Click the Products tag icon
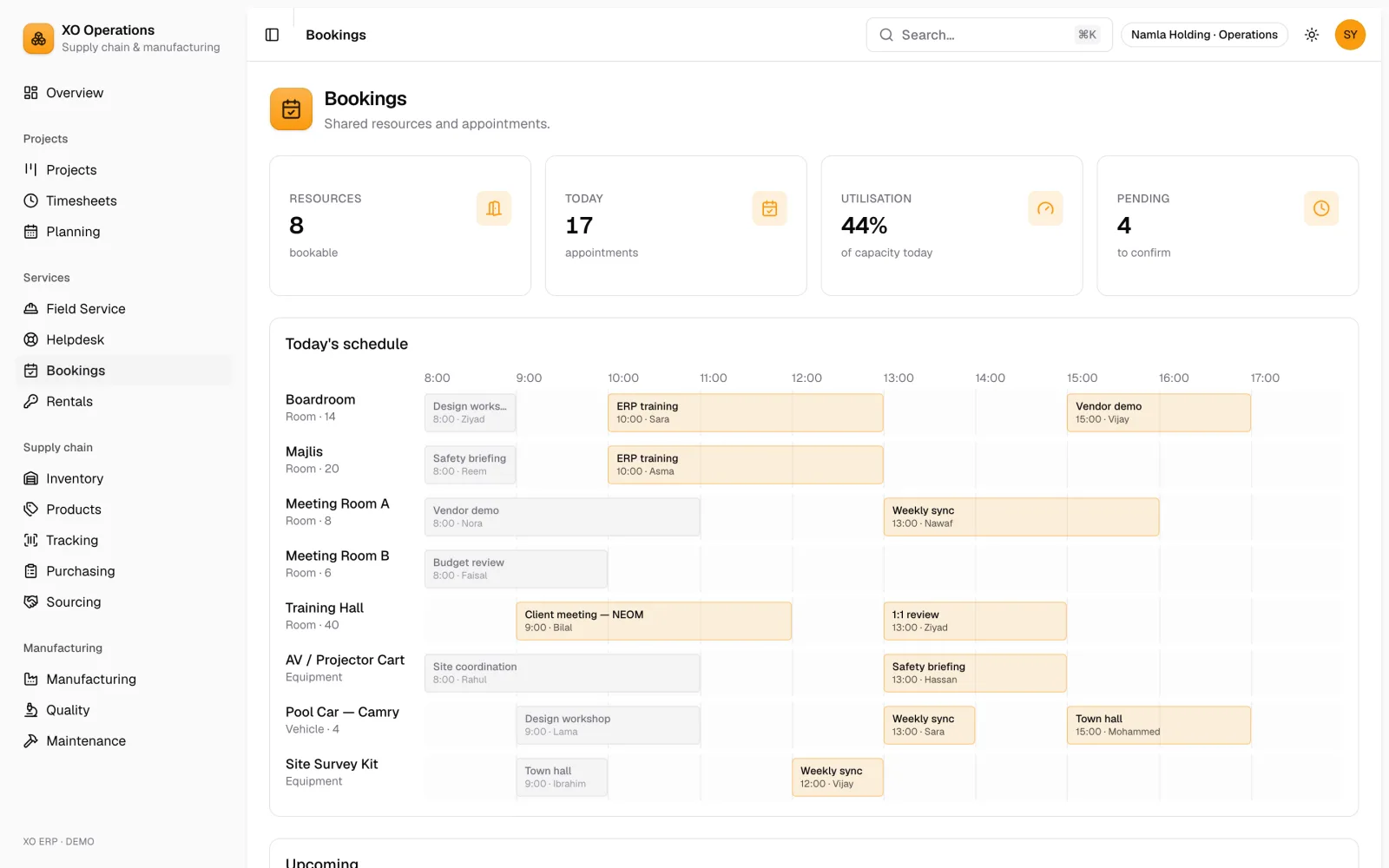 pos(31,510)
